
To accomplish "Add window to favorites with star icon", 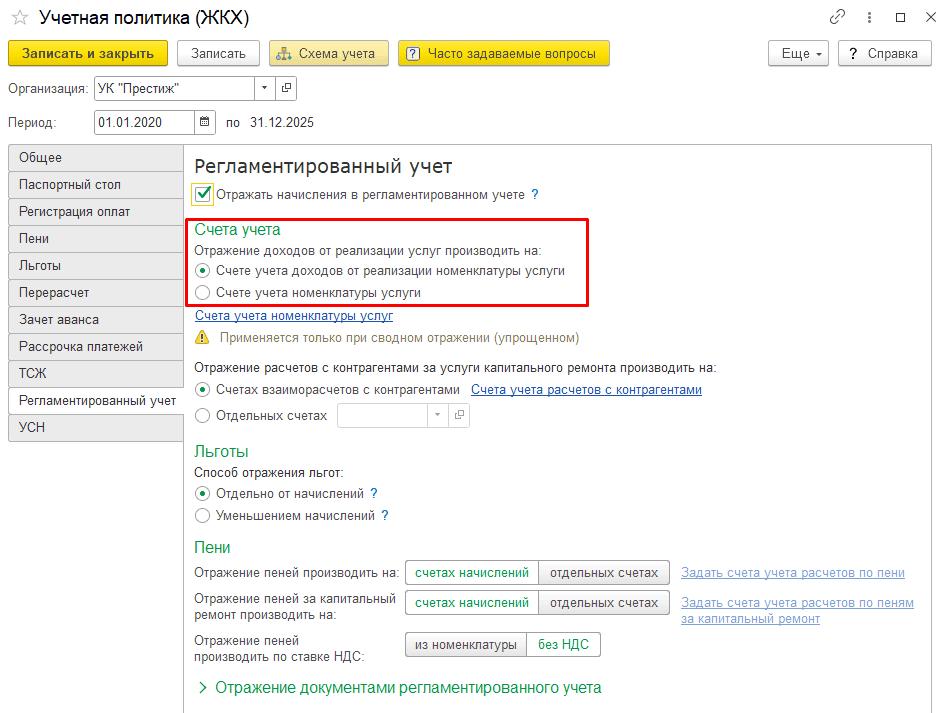I will coord(20,18).
